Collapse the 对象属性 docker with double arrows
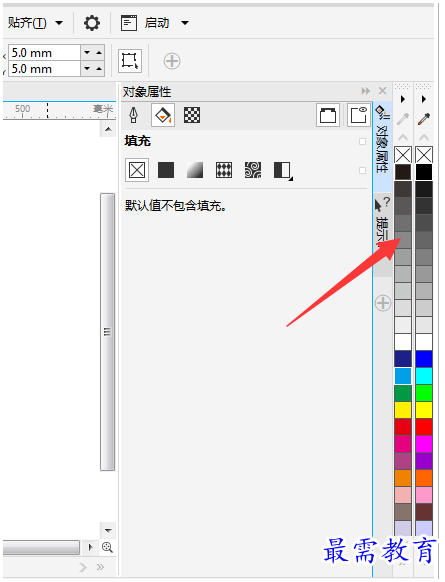Screen dimensions: 445x582 click(x=366, y=91)
